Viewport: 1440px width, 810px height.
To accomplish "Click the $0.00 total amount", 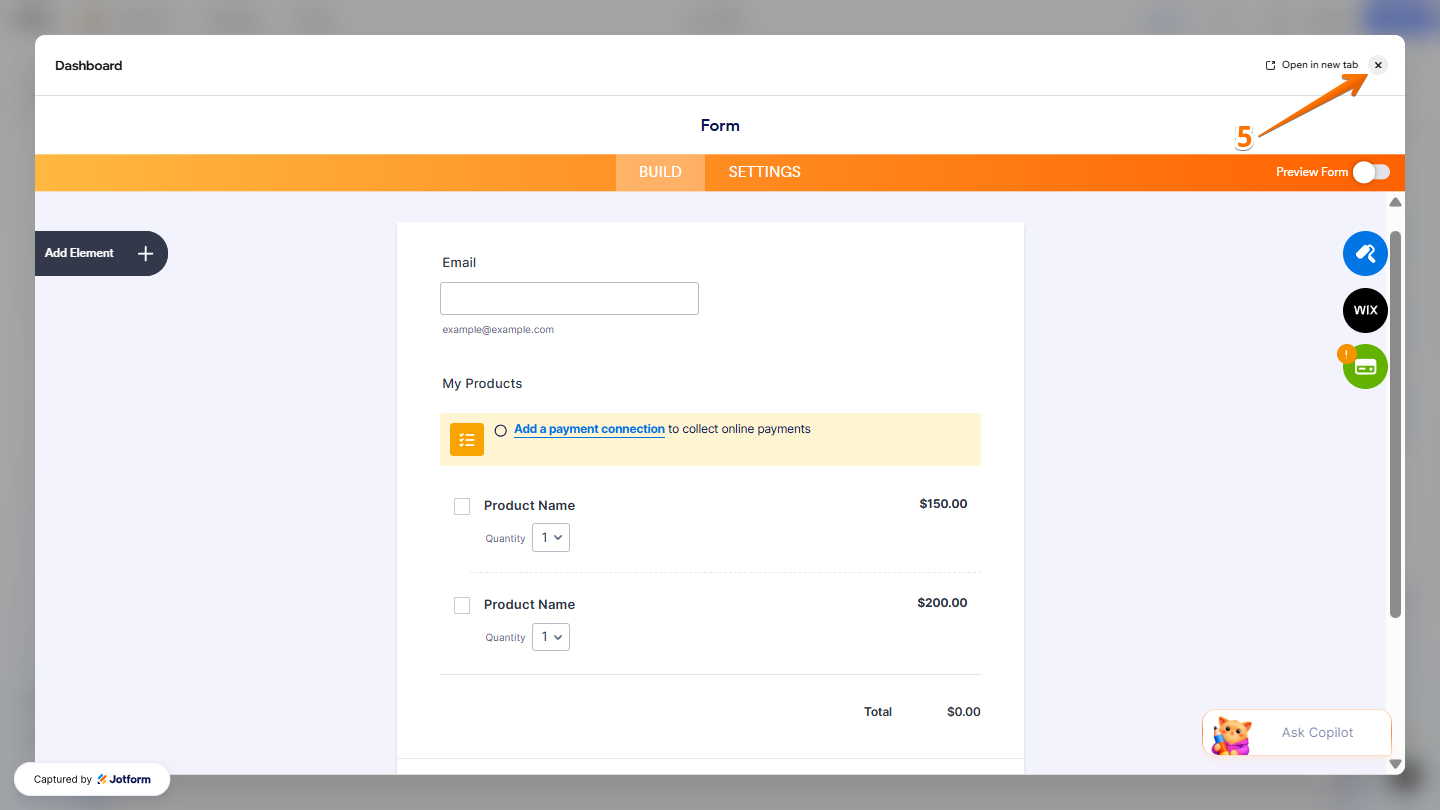I will click(x=964, y=712).
